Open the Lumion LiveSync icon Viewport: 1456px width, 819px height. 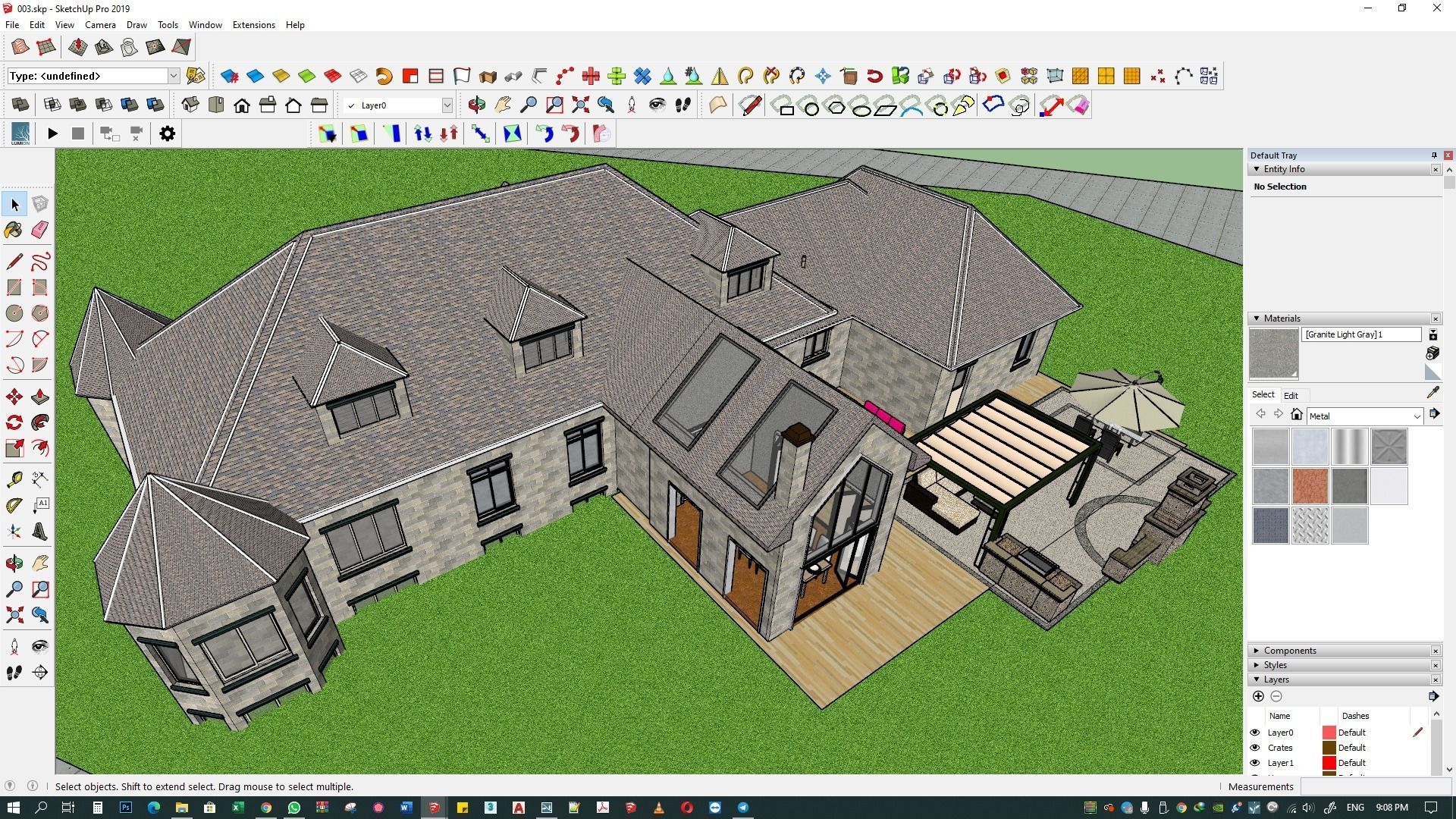pos(20,133)
